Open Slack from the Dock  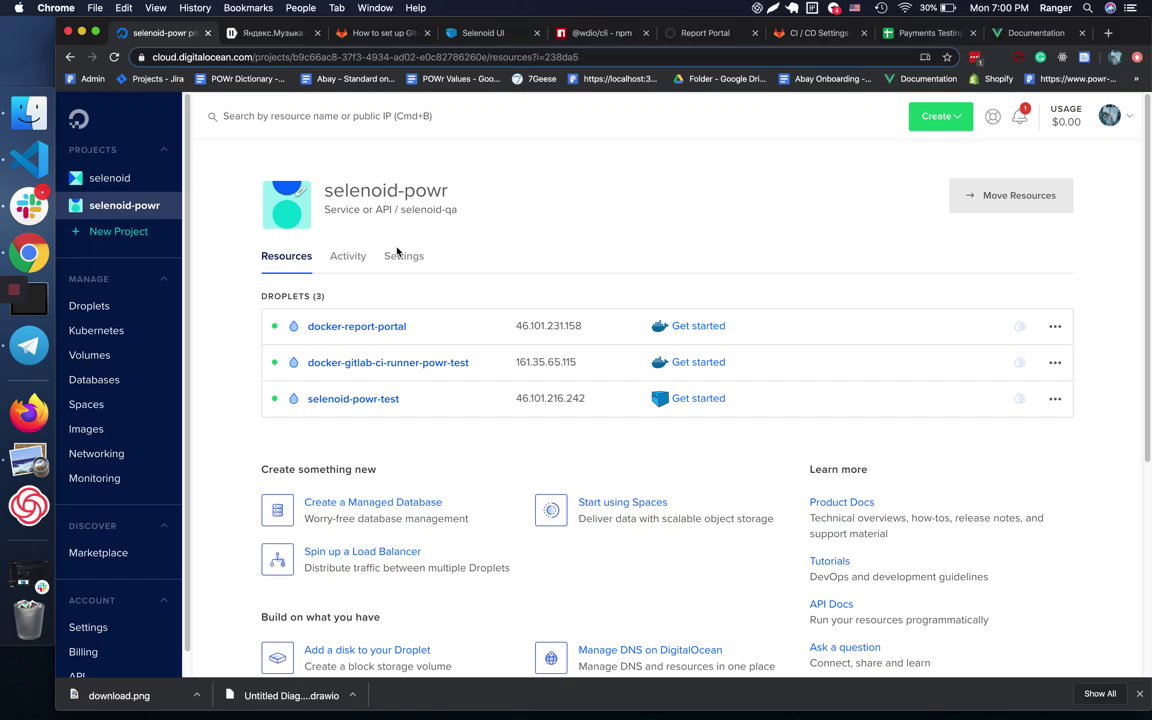click(29, 206)
